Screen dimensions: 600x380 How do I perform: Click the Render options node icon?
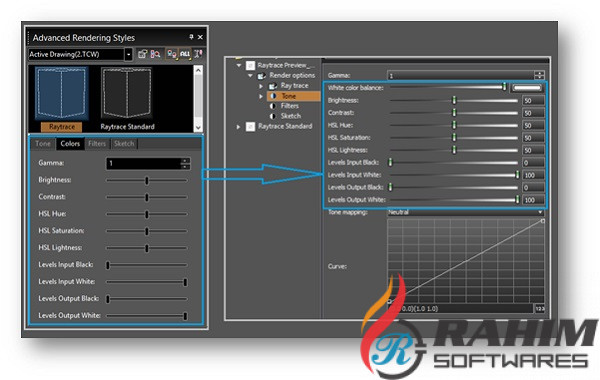point(262,76)
